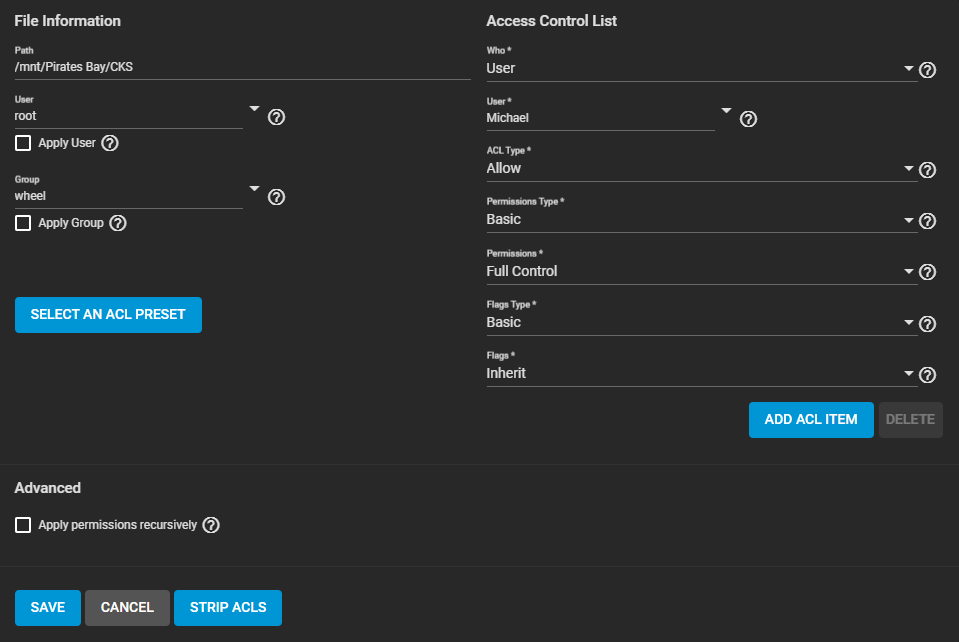This screenshot has width=959, height=642.
Task: Click help icon next to Group wheel
Action: (277, 197)
